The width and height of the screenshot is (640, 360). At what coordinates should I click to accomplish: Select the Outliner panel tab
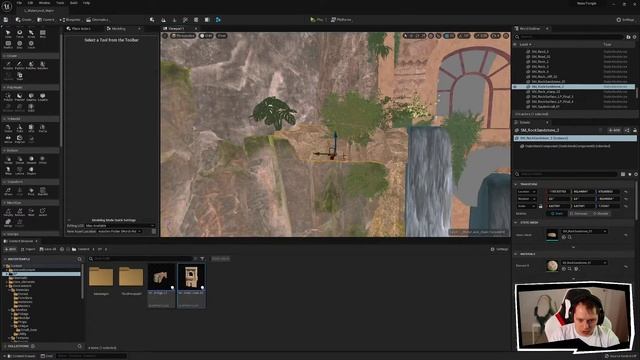pos(529,29)
